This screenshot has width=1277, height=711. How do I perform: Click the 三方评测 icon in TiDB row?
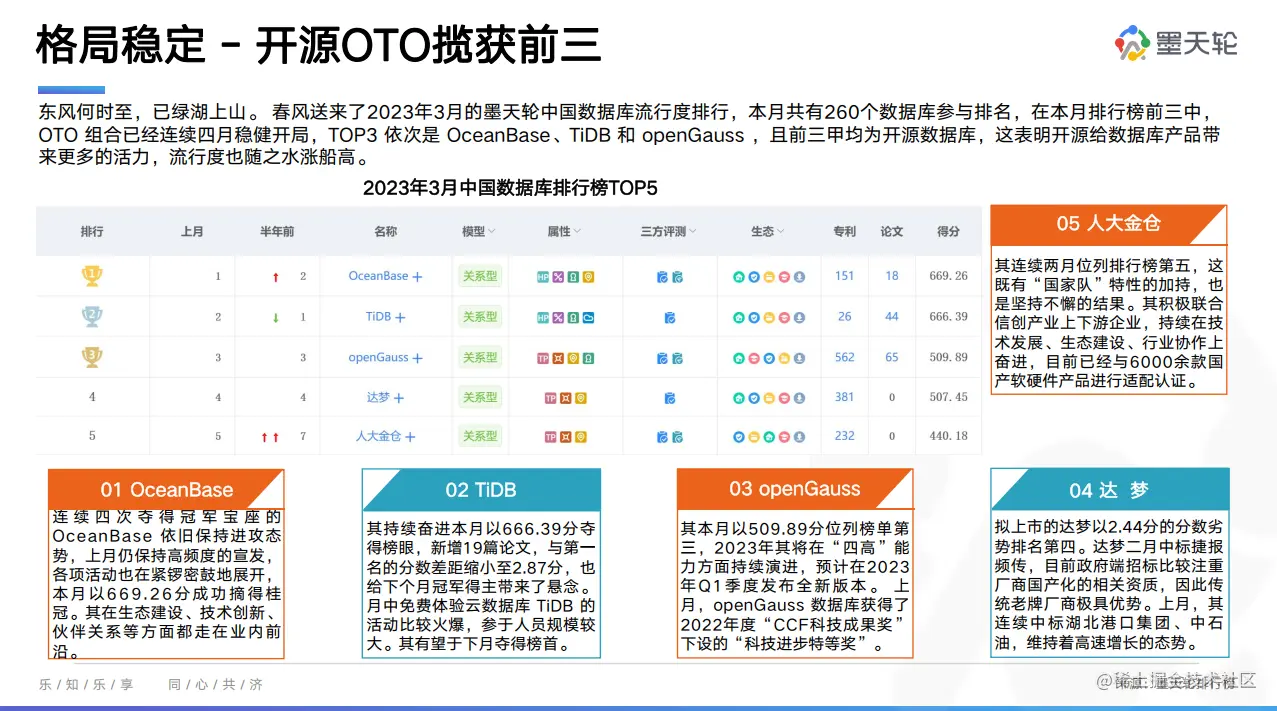(x=670, y=317)
